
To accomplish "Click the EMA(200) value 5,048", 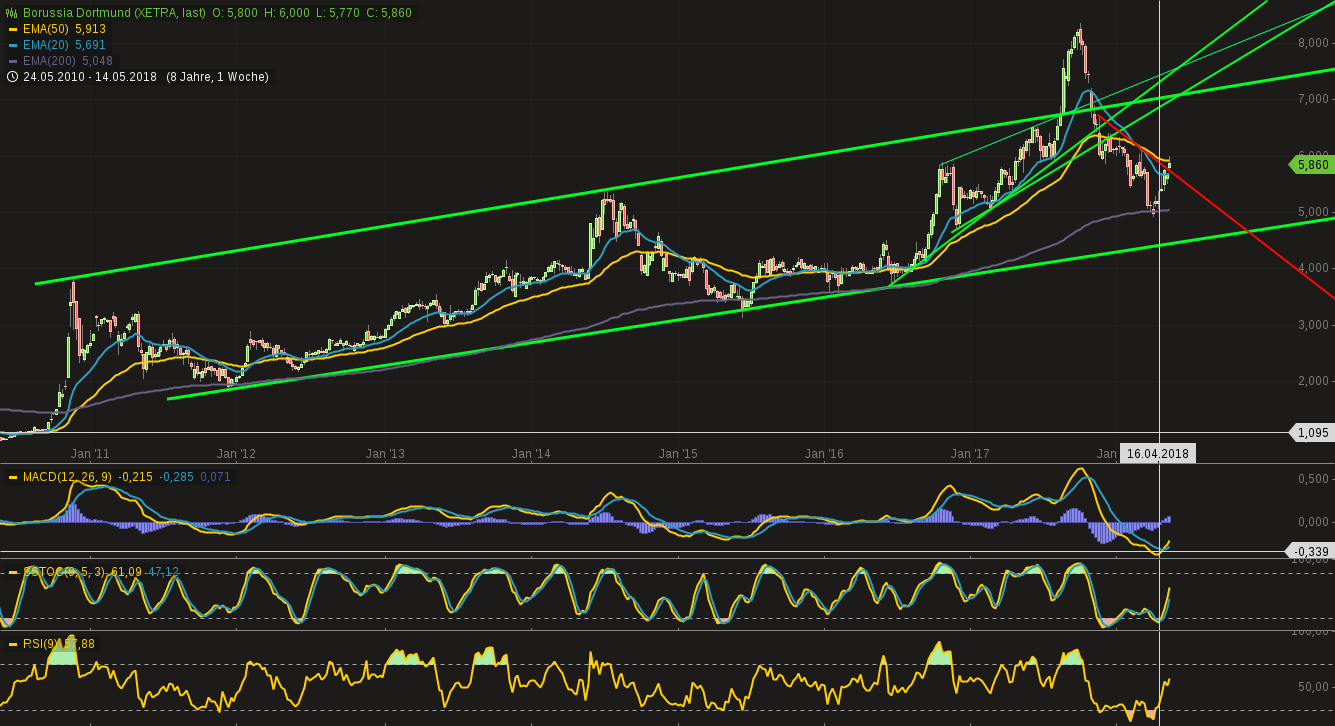I will 97,61.
